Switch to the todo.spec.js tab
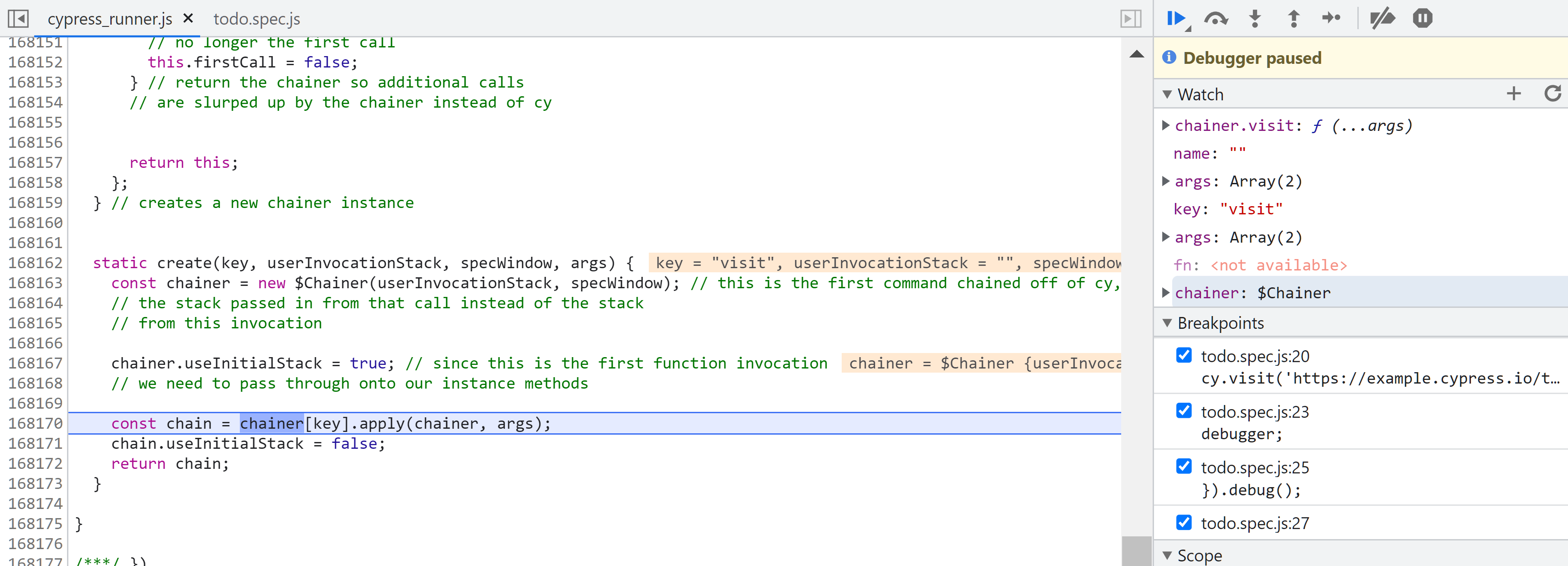 (256, 19)
